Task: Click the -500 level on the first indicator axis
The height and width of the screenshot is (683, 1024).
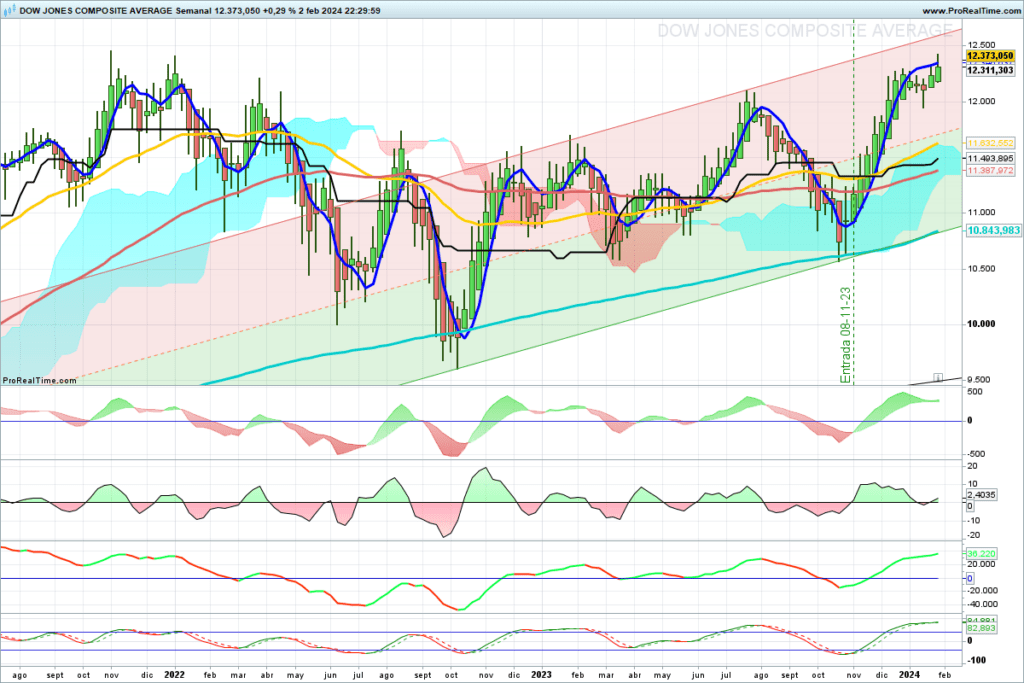Action: (x=976, y=454)
